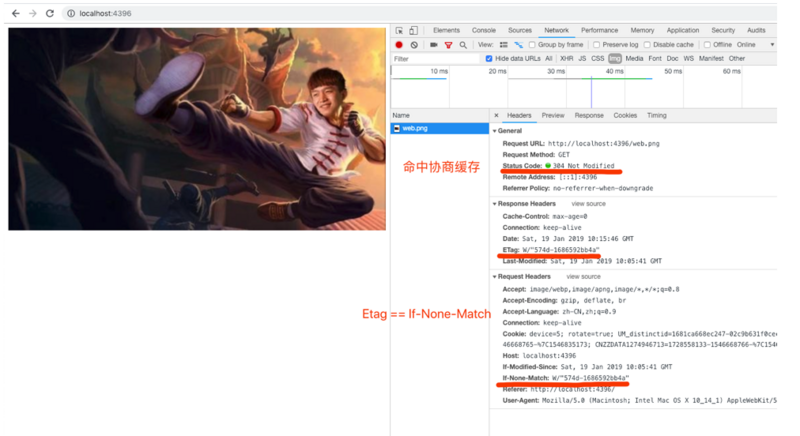Clear the network log icon
The width and height of the screenshot is (800, 436).
pos(414,45)
